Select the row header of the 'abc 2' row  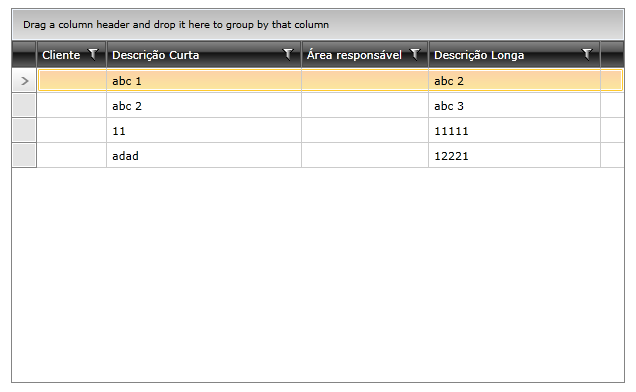(x=24, y=106)
